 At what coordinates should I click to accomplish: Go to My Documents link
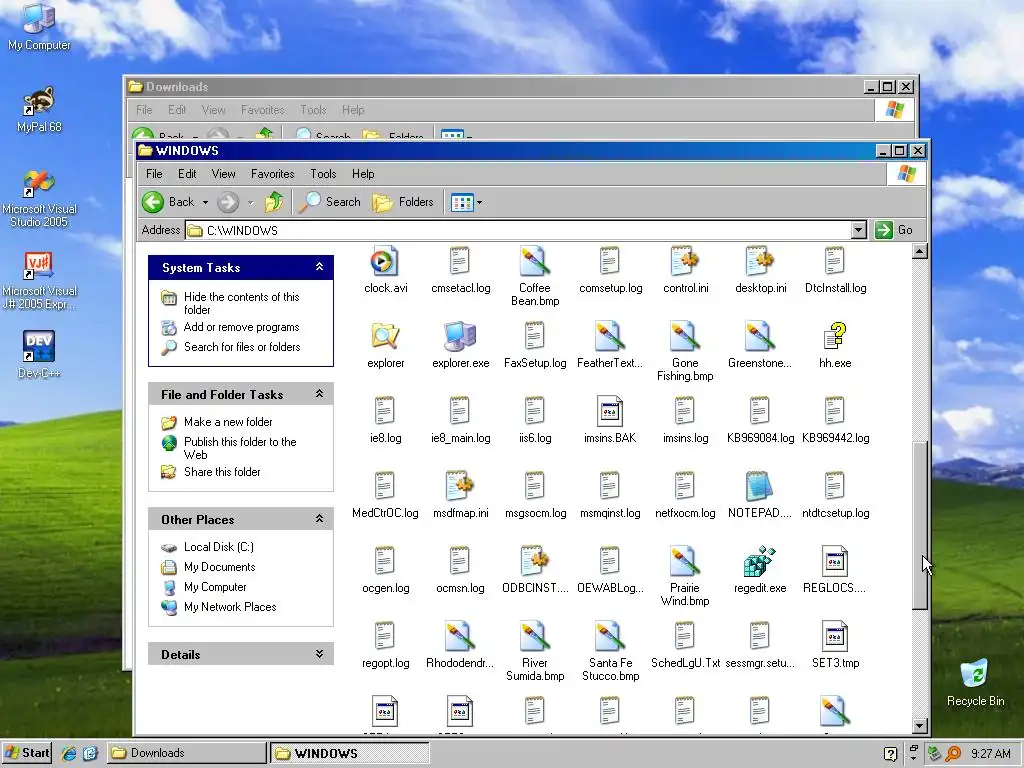point(219,567)
